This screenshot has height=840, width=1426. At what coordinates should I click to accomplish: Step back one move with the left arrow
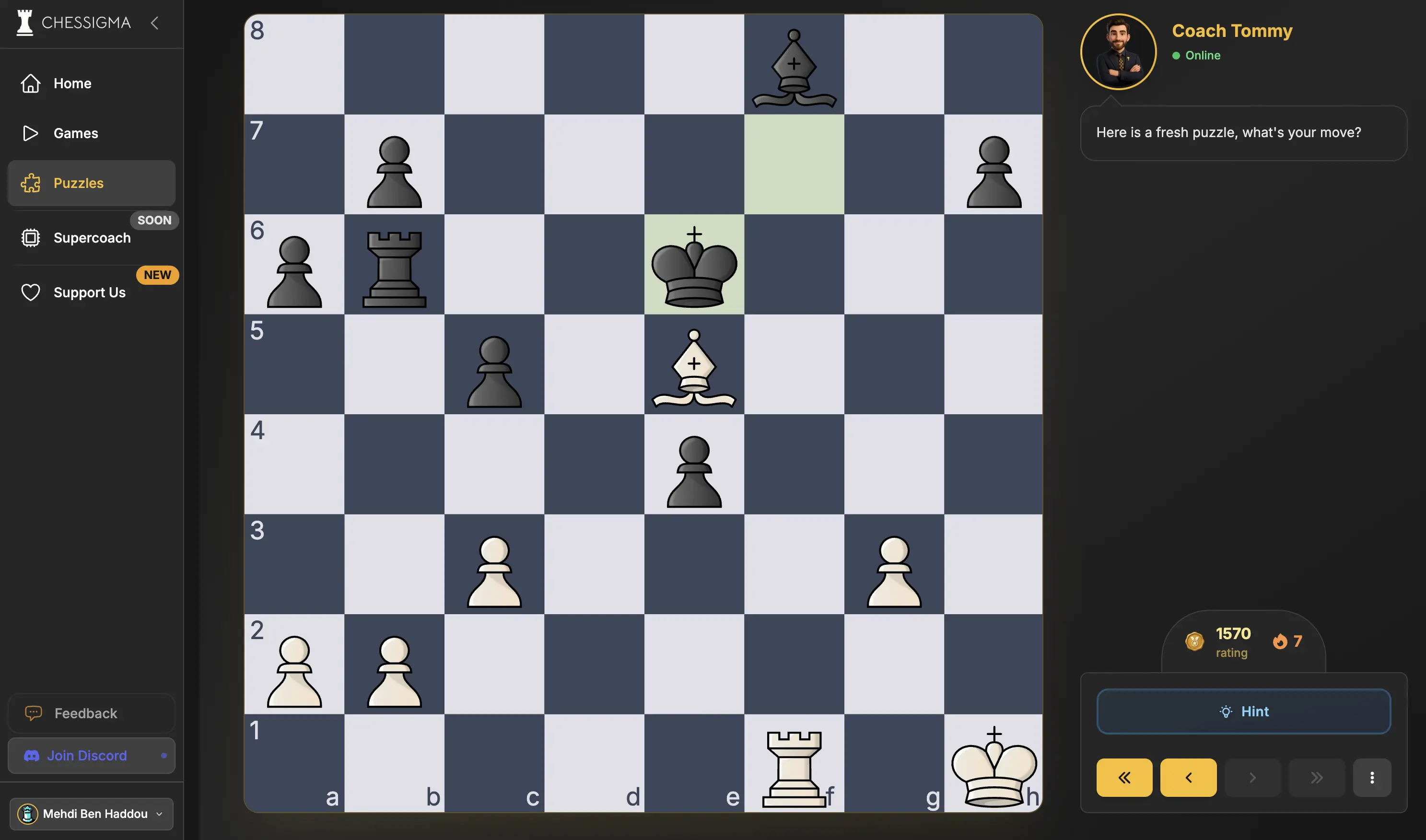[1188, 777]
